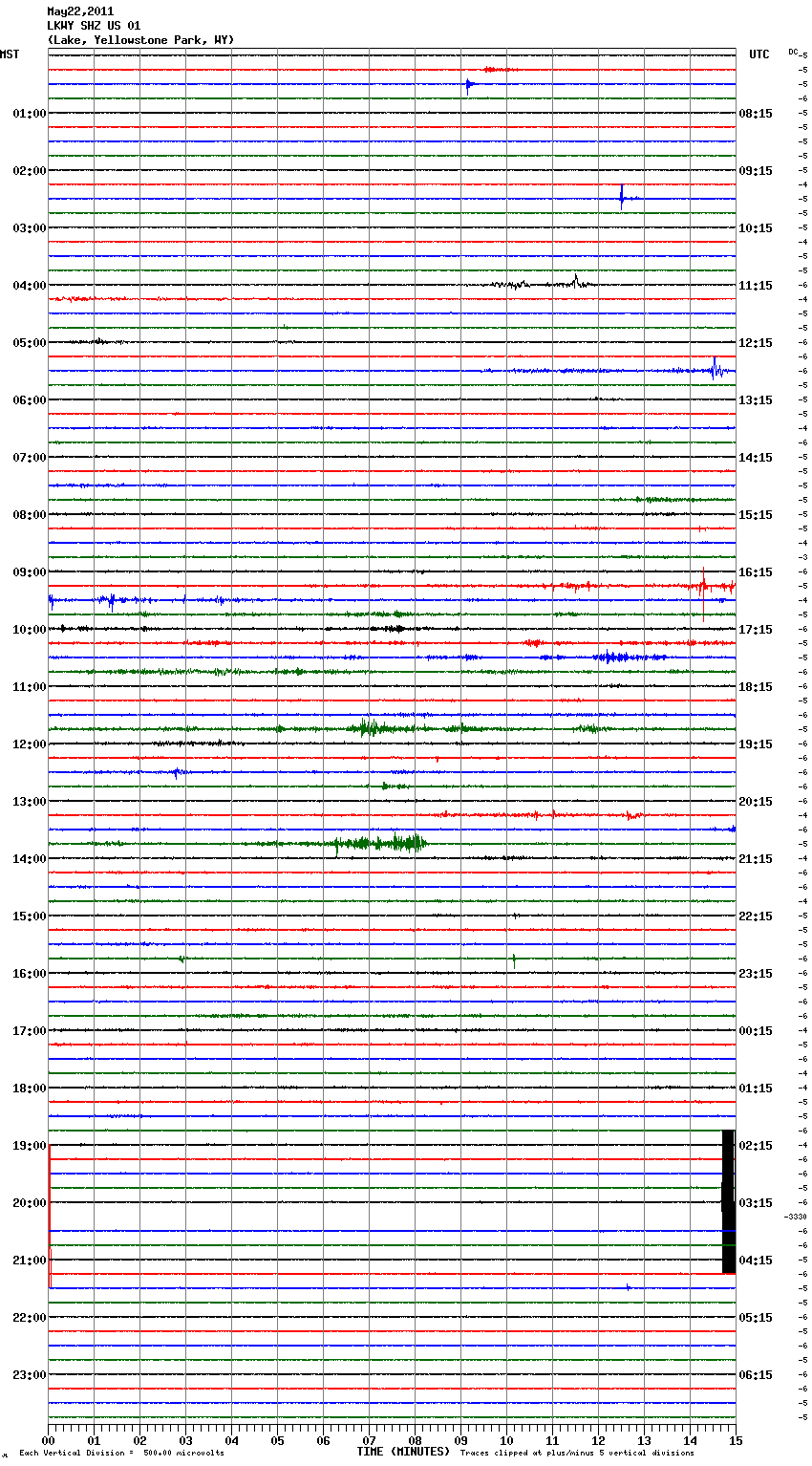Screen dimensions: 812x1466
Task: Click the 08:15 UTC time label
Action: (x=756, y=113)
